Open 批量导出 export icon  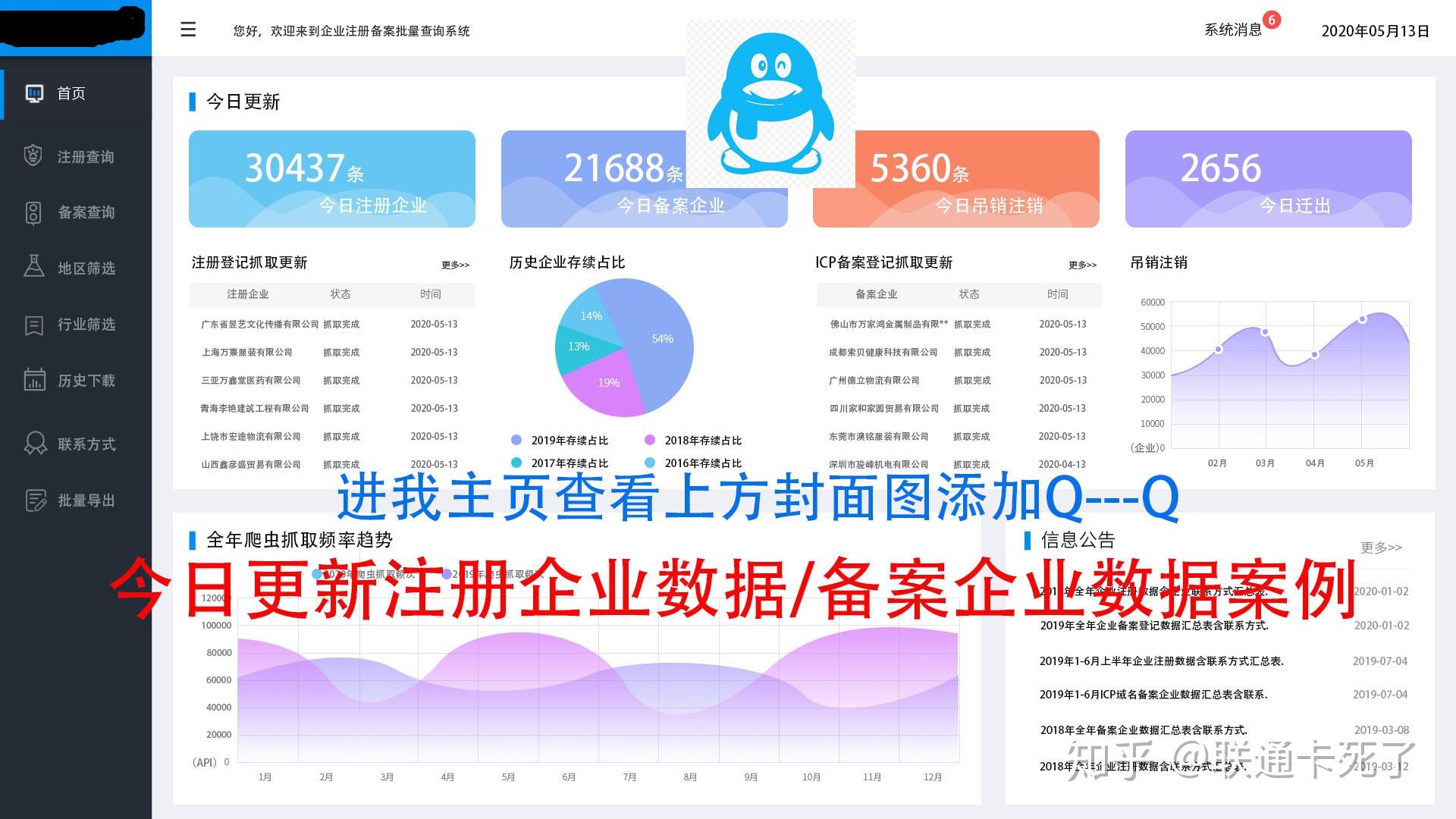tap(35, 500)
